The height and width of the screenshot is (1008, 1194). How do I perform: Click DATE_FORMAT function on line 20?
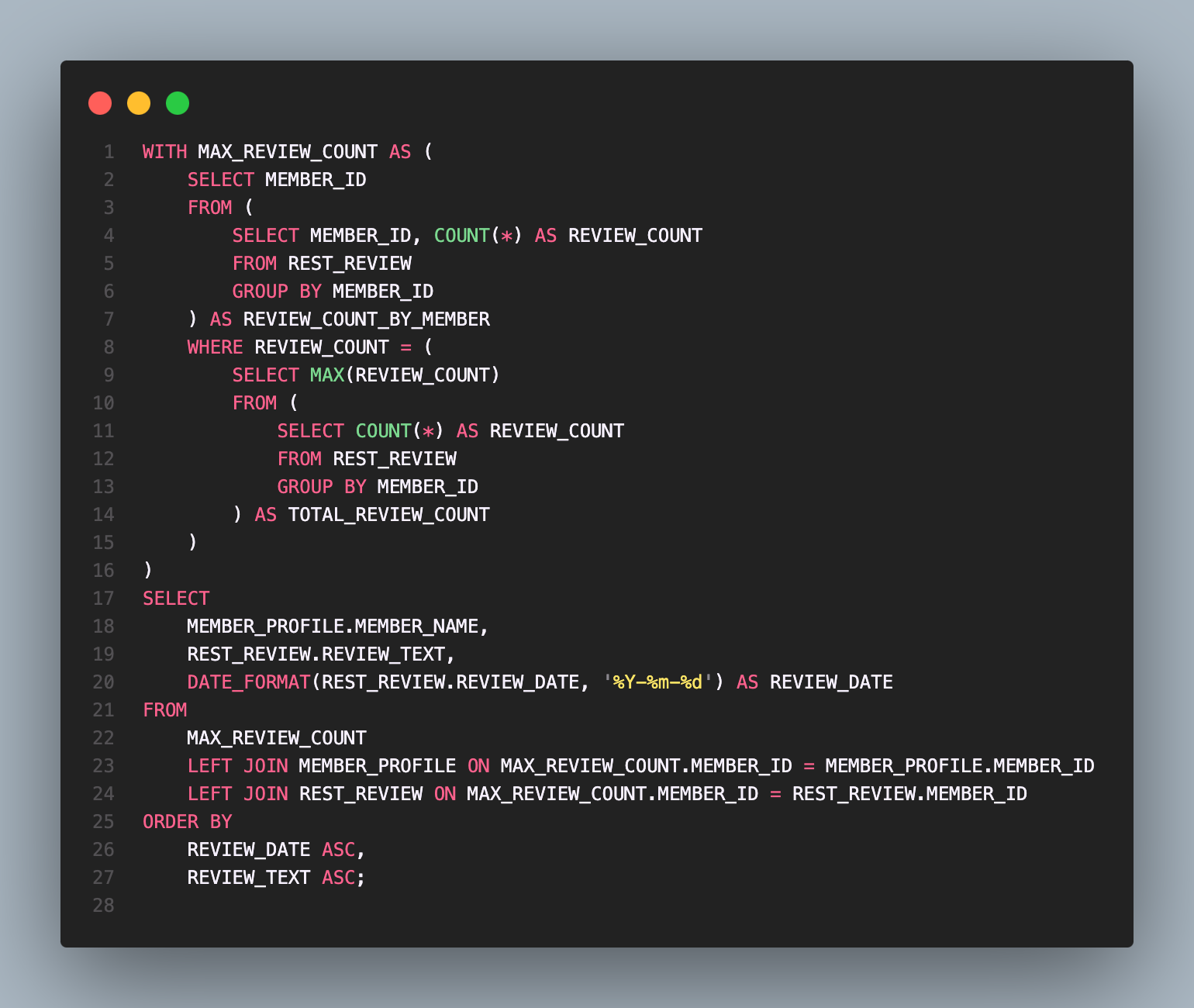[249, 682]
